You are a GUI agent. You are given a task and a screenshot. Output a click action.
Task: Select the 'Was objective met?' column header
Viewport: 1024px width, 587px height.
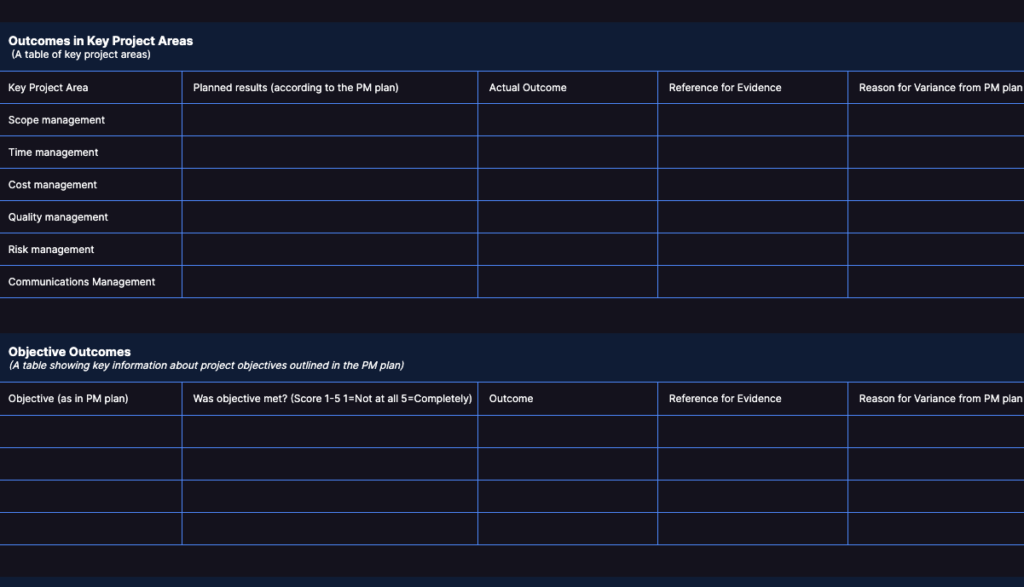pos(330,398)
